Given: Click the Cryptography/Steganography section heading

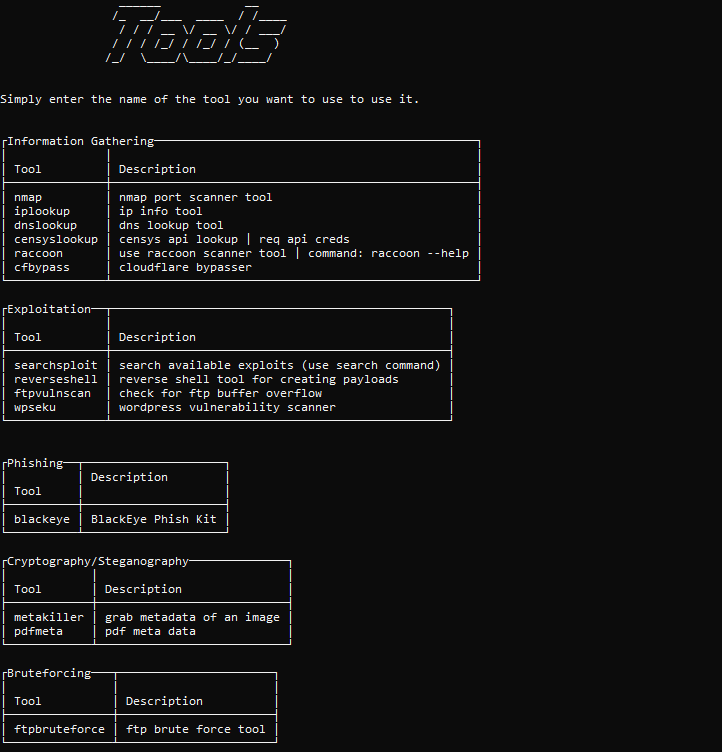Looking at the screenshot, I should tap(98, 562).
